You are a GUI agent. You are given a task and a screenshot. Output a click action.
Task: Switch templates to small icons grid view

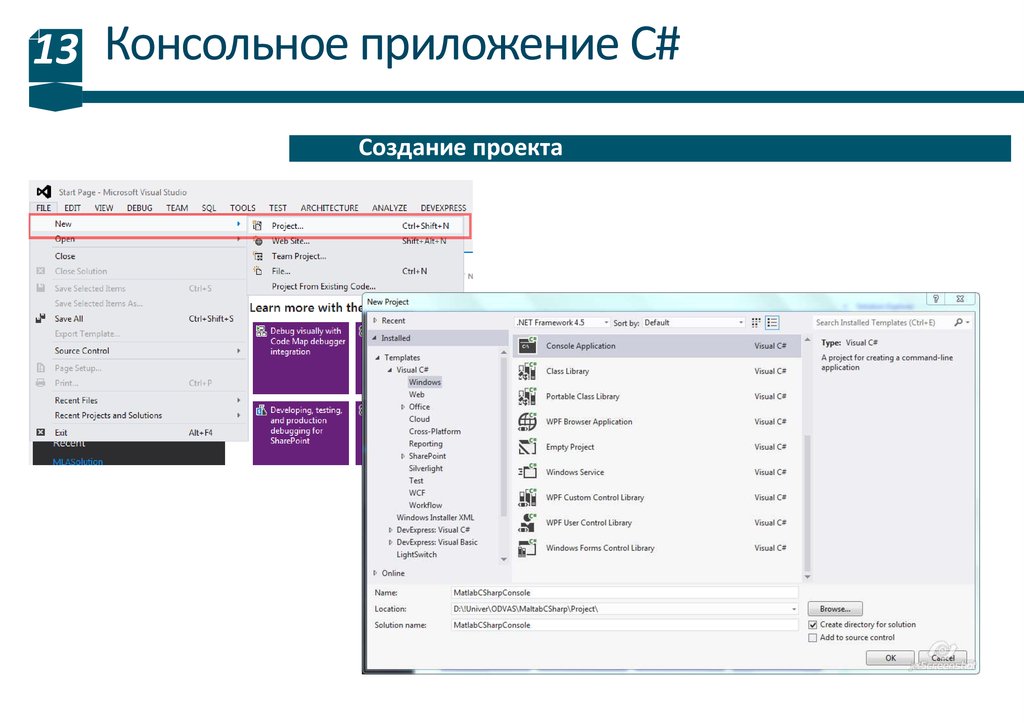[x=756, y=323]
